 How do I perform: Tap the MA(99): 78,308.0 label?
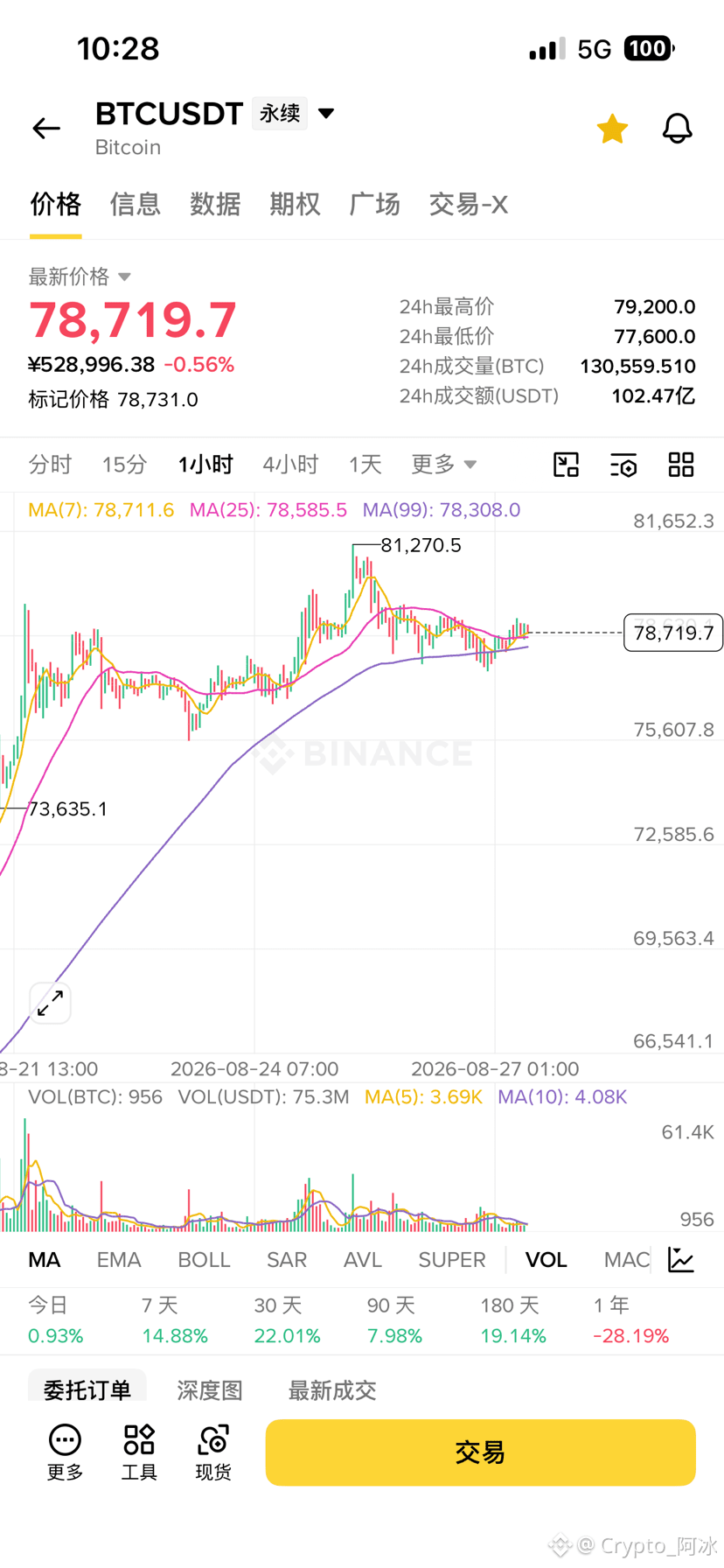pyautogui.click(x=442, y=510)
